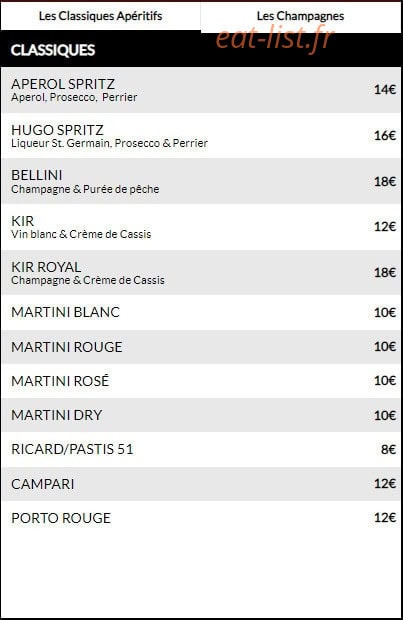The height and width of the screenshot is (620, 403).
Task: Select the Aperol Spritz menu item
Action: click(201, 90)
